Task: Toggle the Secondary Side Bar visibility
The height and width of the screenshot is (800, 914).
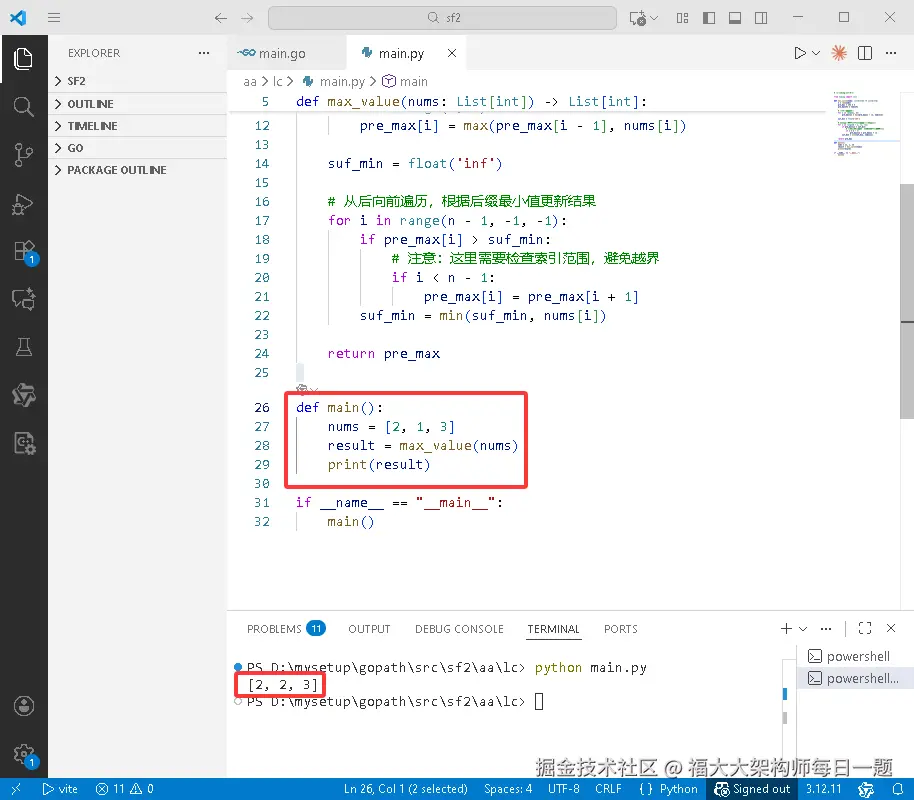Action: point(761,18)
